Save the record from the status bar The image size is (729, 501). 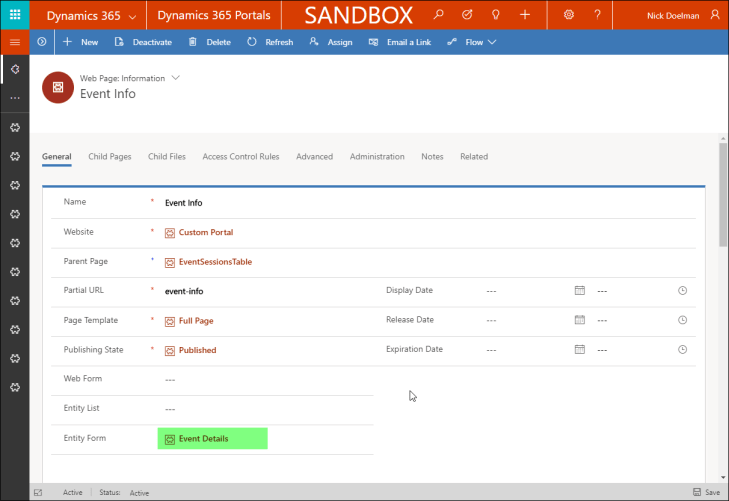click(x=707, y=492)
